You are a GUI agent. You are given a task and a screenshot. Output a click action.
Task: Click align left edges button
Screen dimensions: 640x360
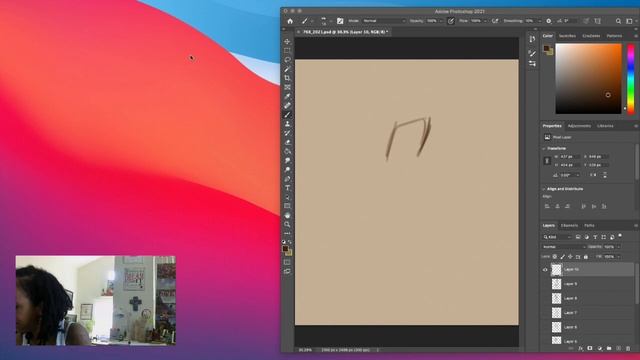(x=547, y=207)
